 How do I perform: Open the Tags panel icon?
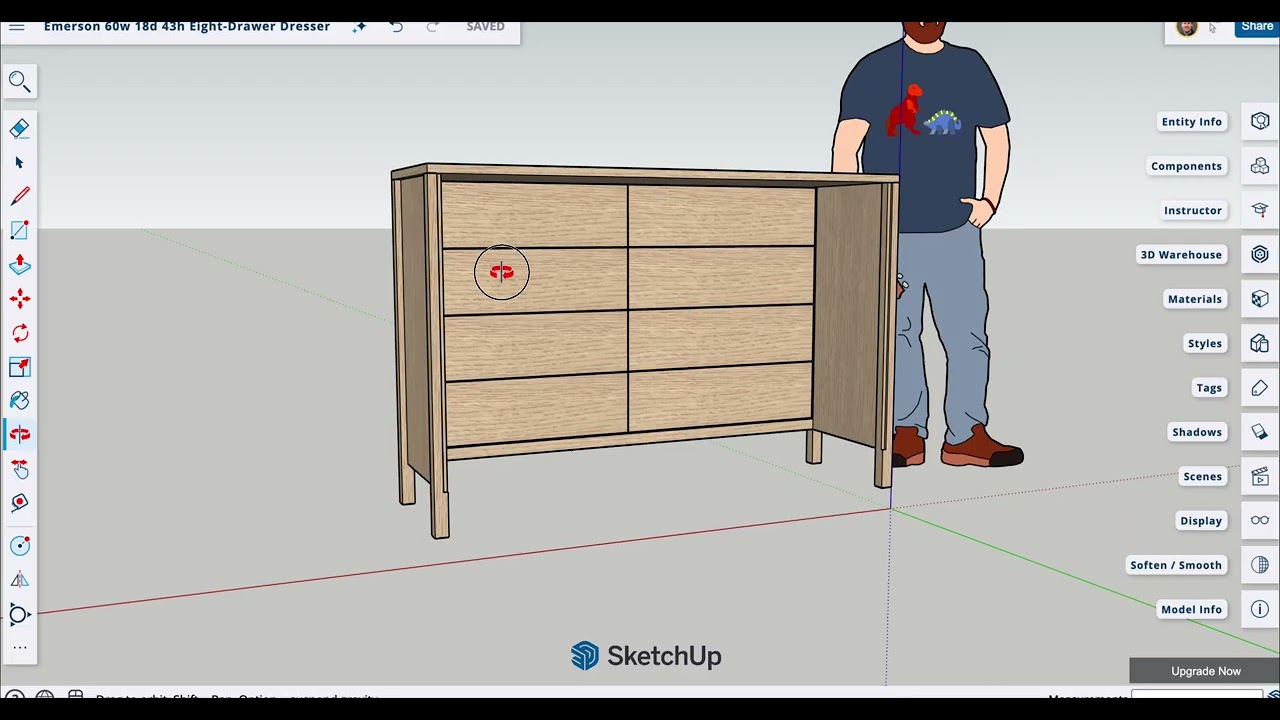tap(1259, 387)
